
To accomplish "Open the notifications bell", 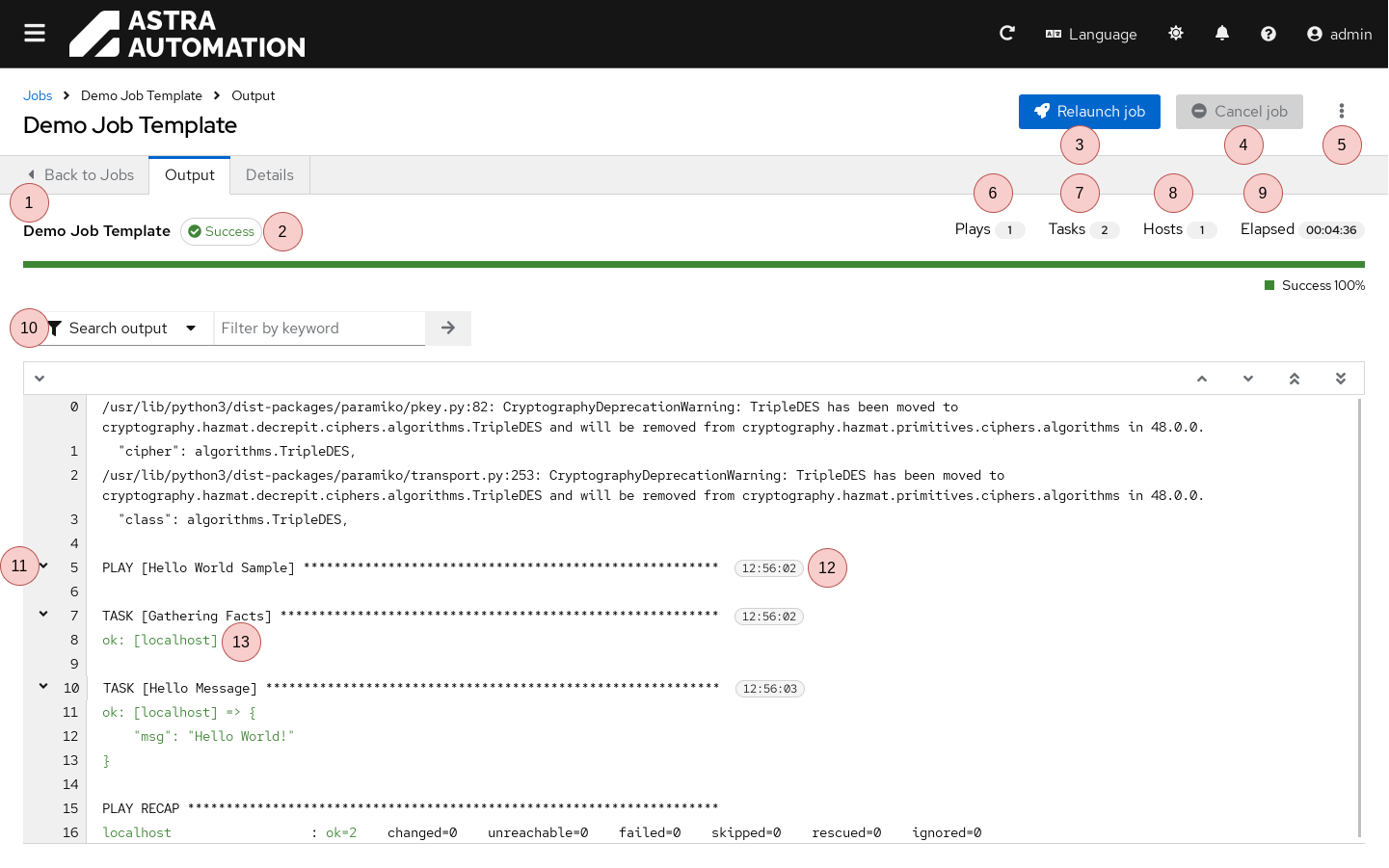I will point(1222,34).
